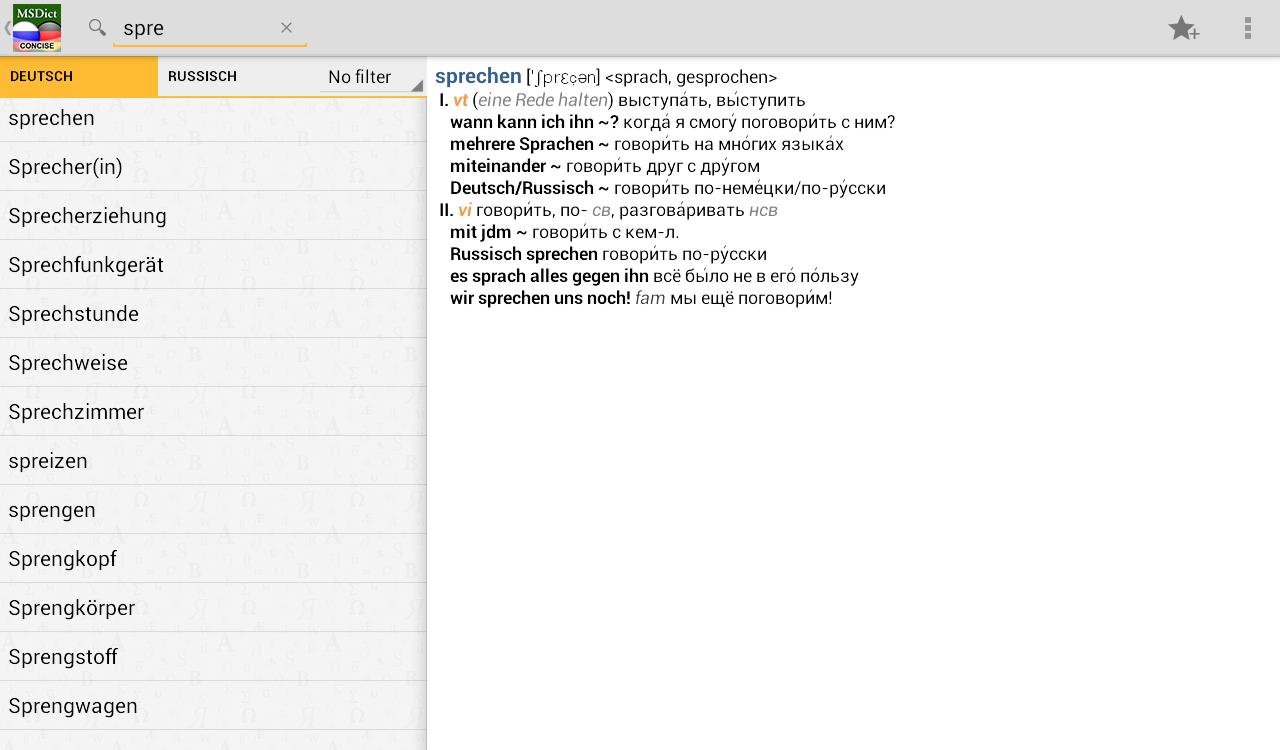Select "Sprengwagen" in the word list
Viewport: 1280px width, 750px height.
pyautogui.click(x=213, y=706)
